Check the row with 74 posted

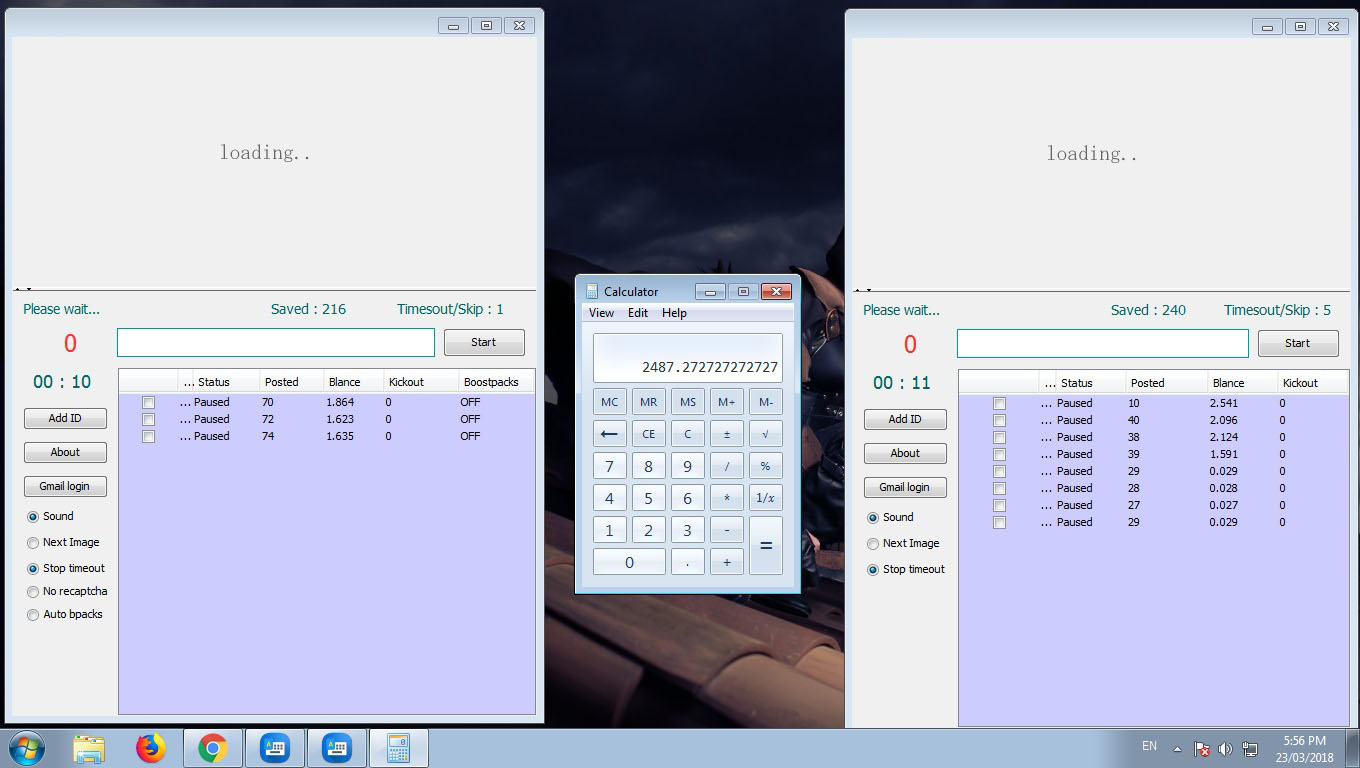point(148,436)
